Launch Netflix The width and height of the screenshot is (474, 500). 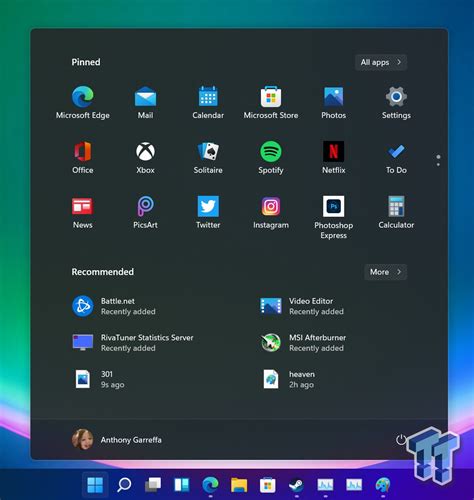(x=333, y=157)
